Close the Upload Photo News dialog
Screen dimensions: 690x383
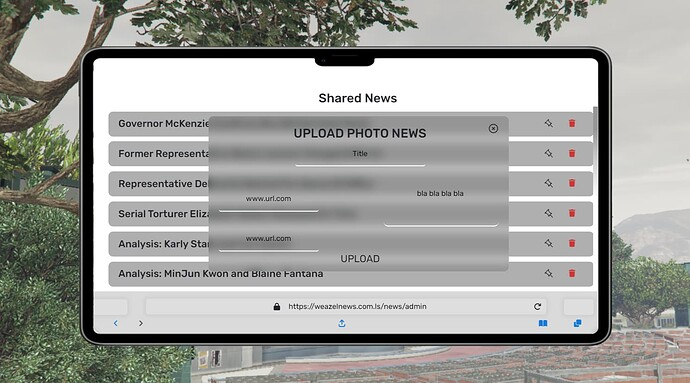[x=493, y=128]
